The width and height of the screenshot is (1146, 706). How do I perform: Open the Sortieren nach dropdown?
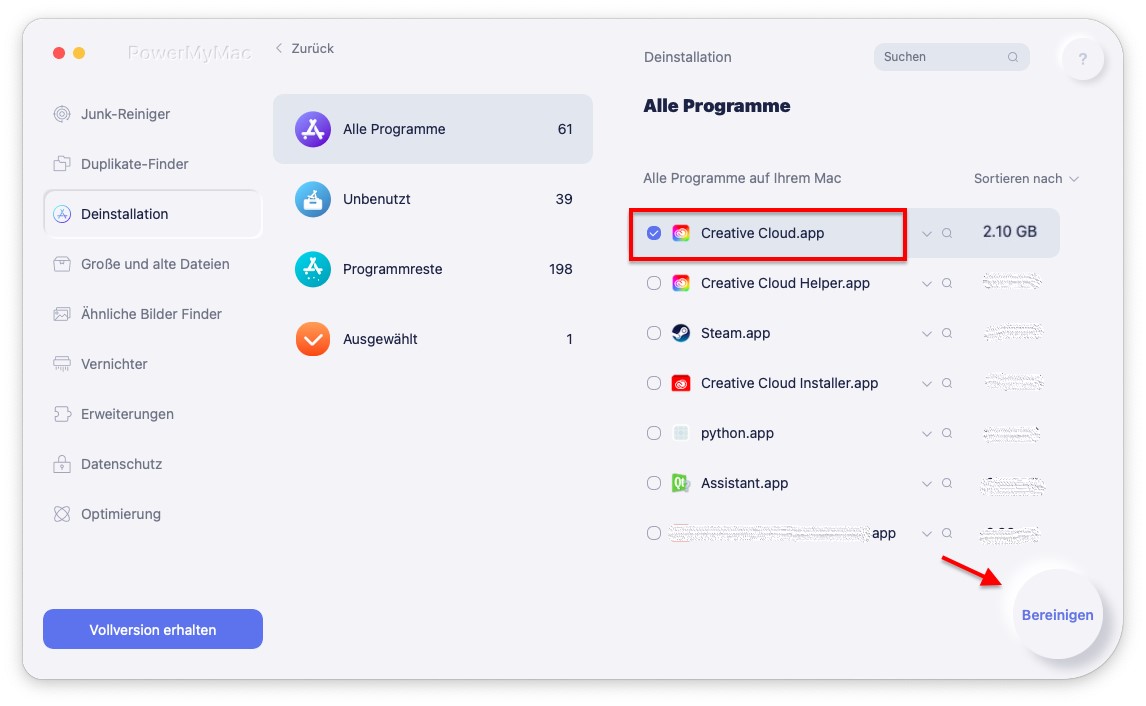(1026, 178)
